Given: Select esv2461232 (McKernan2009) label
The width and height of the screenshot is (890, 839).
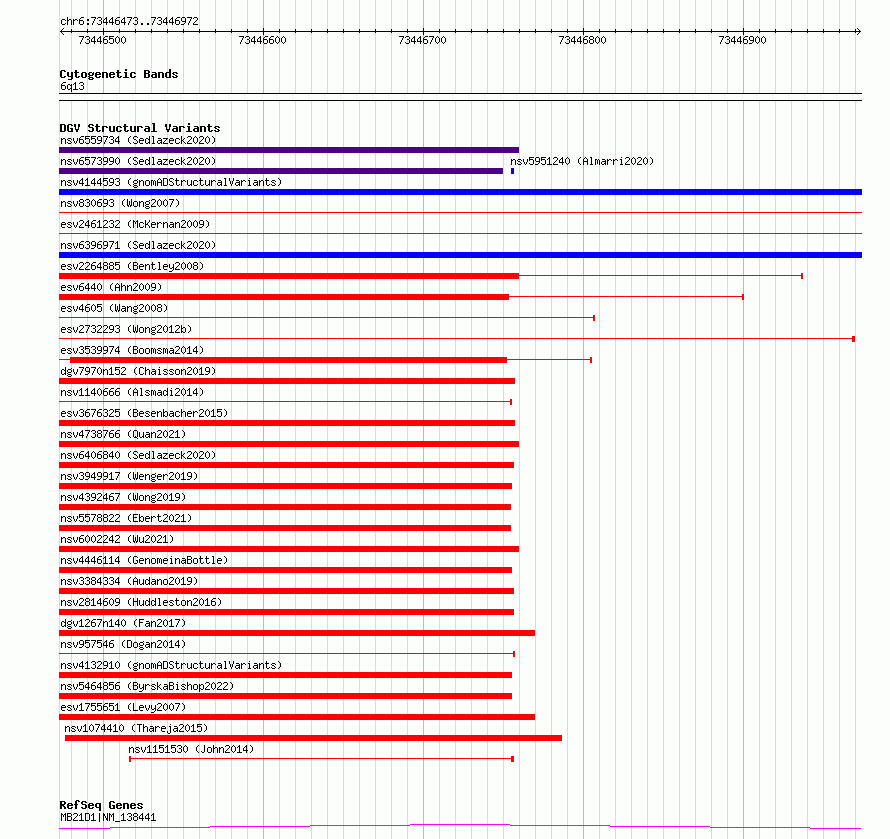Looking at the screenshot, I should pyautogui.click(x=135, y=224).
